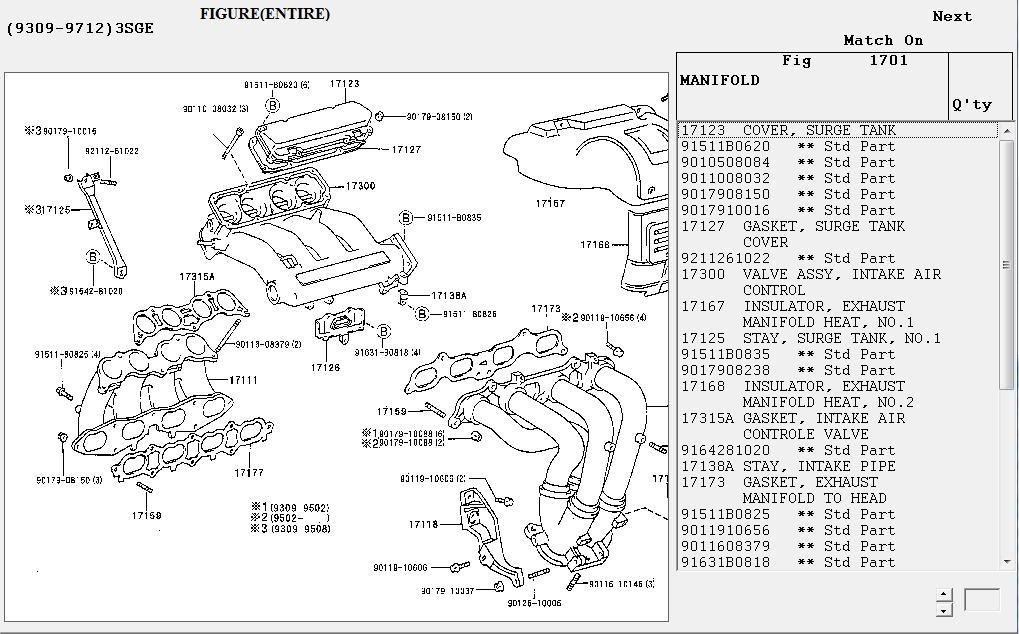Click part callout 17126 in the diagram

(x=325, y=367)
